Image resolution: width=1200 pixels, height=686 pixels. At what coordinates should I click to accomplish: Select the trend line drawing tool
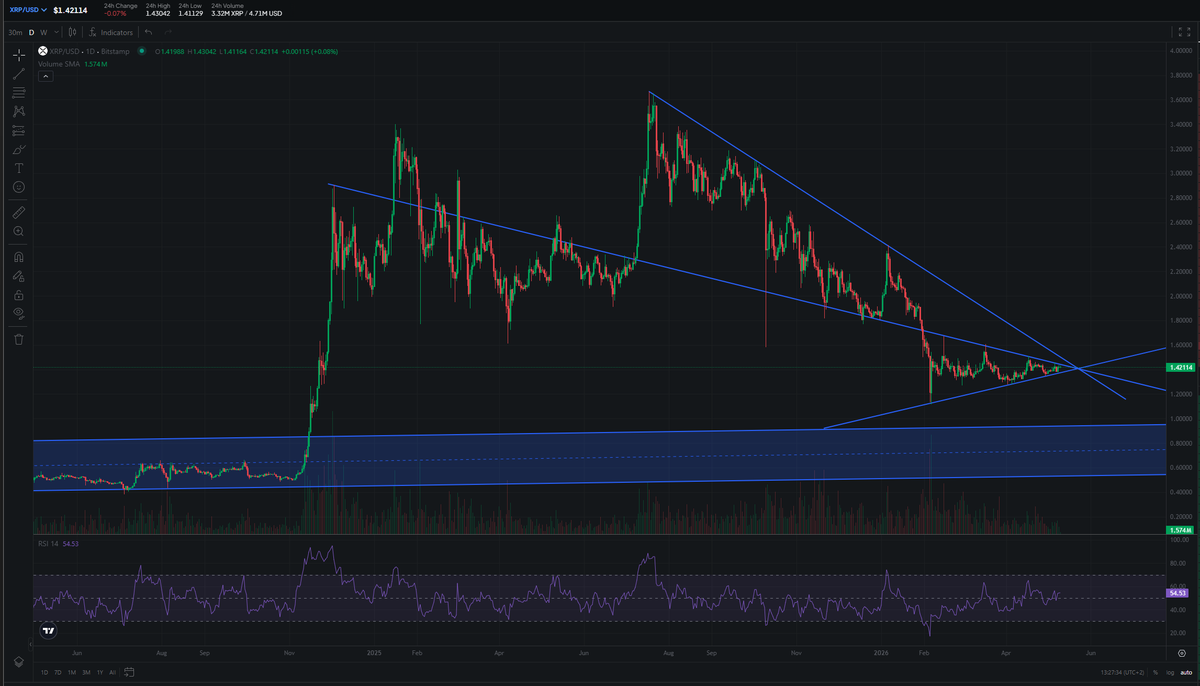pyautogui.click(x=19, y=73)
